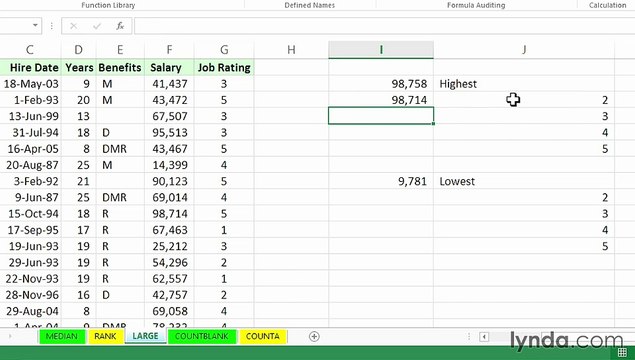Select salary cell 67,507
Viewport: 635px width, 360px height.
tap(169, 116)
